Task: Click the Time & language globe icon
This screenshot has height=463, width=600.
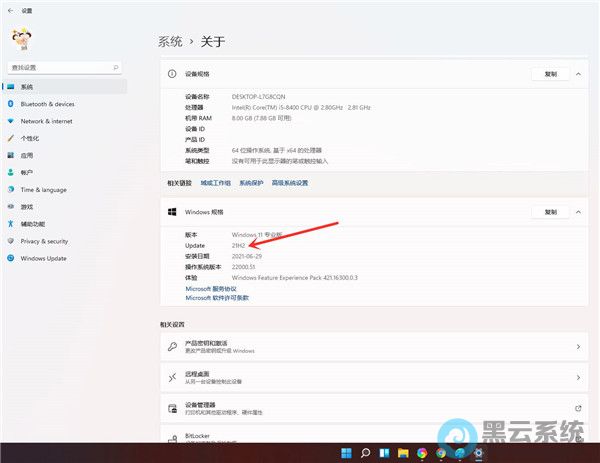Action: 11,189
